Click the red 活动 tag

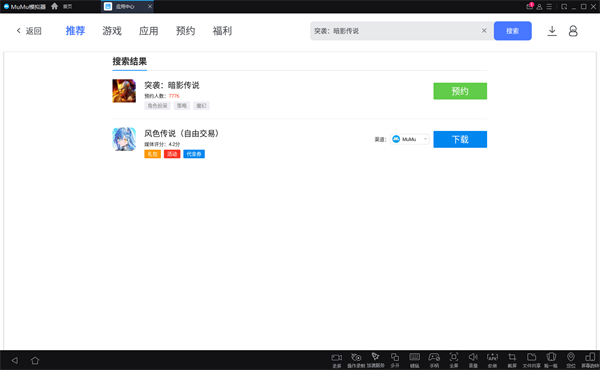tap(172, 154)
